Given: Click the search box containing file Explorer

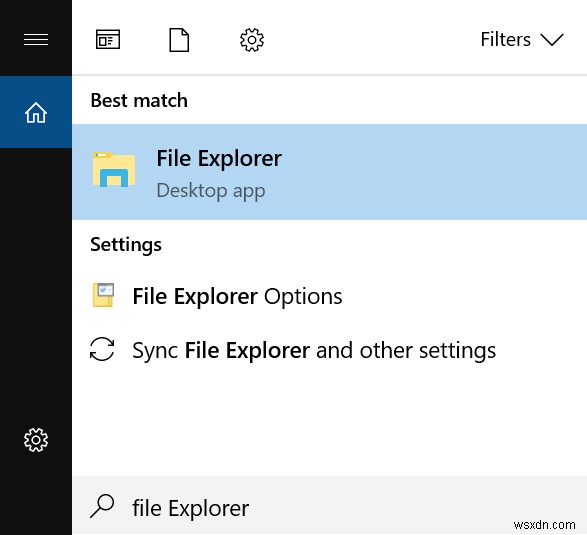Looking at the screenshot, I should pyautogui.click(x=329, y=506).
